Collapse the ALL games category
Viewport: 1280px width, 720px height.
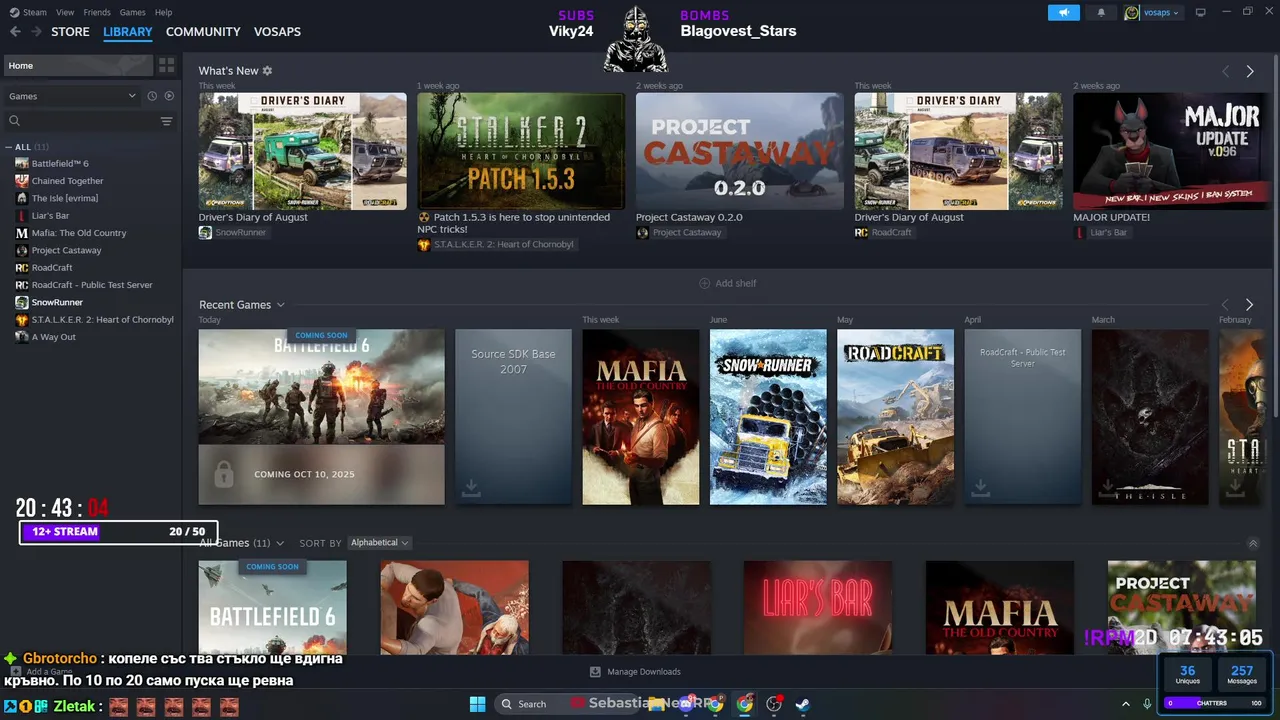point(9,147)
